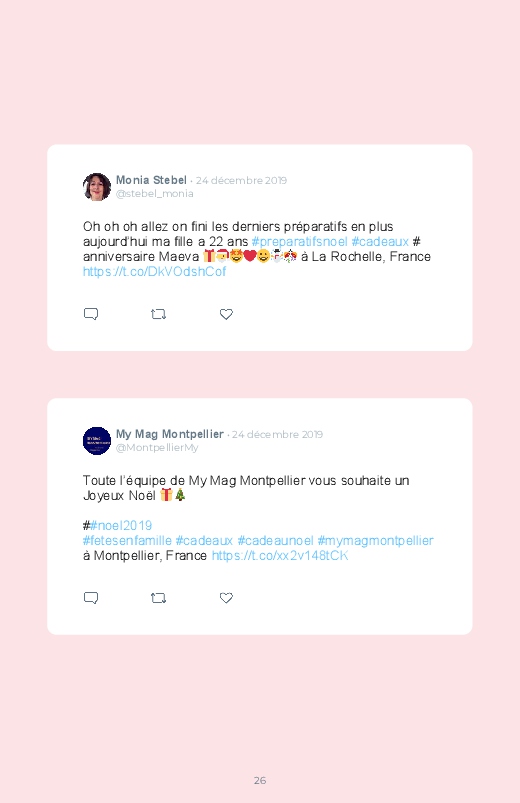Follow the t.co/xx2v148tCK link

click(x=280, y=556)
